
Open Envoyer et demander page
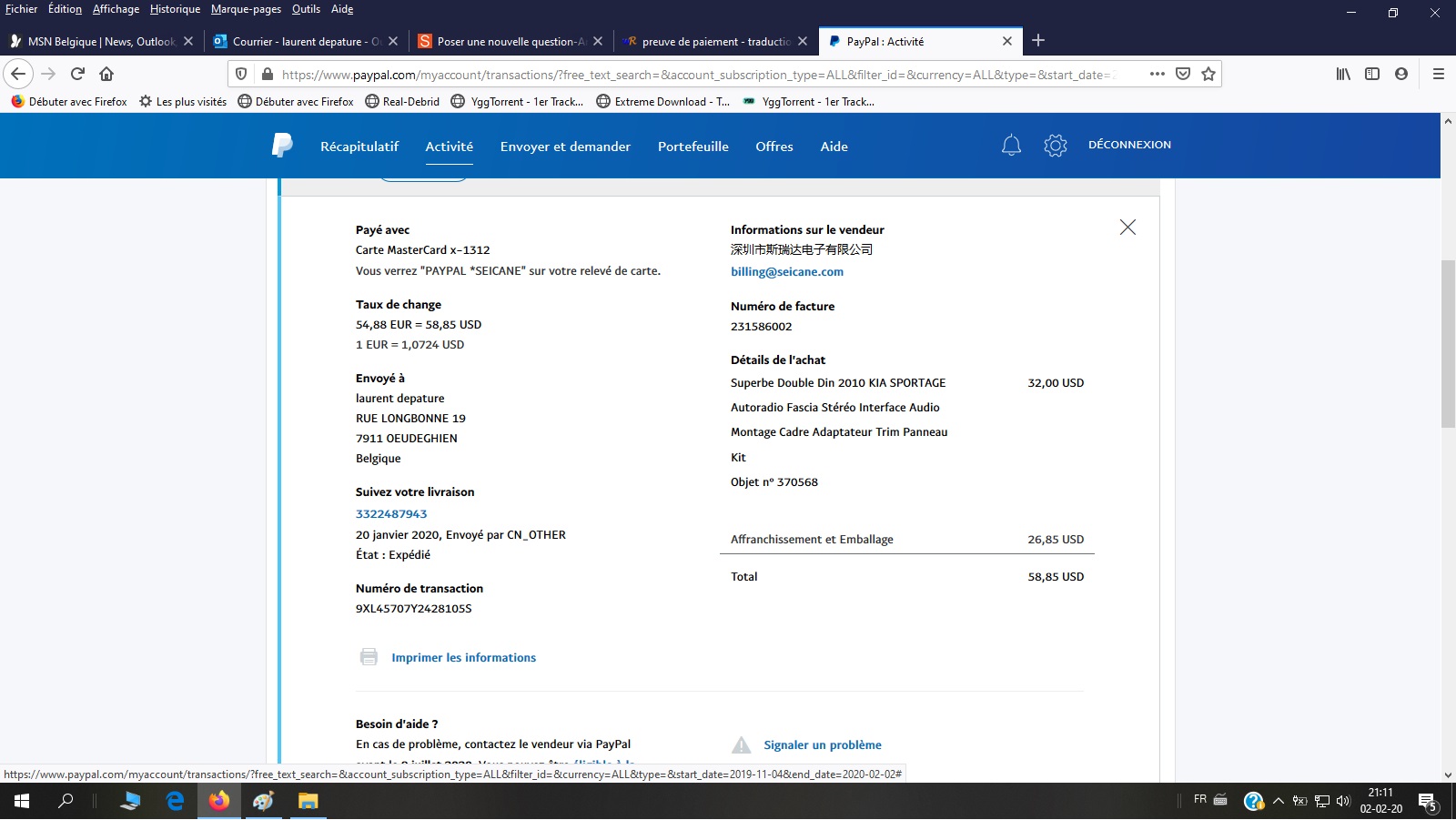tap(565, 147)
